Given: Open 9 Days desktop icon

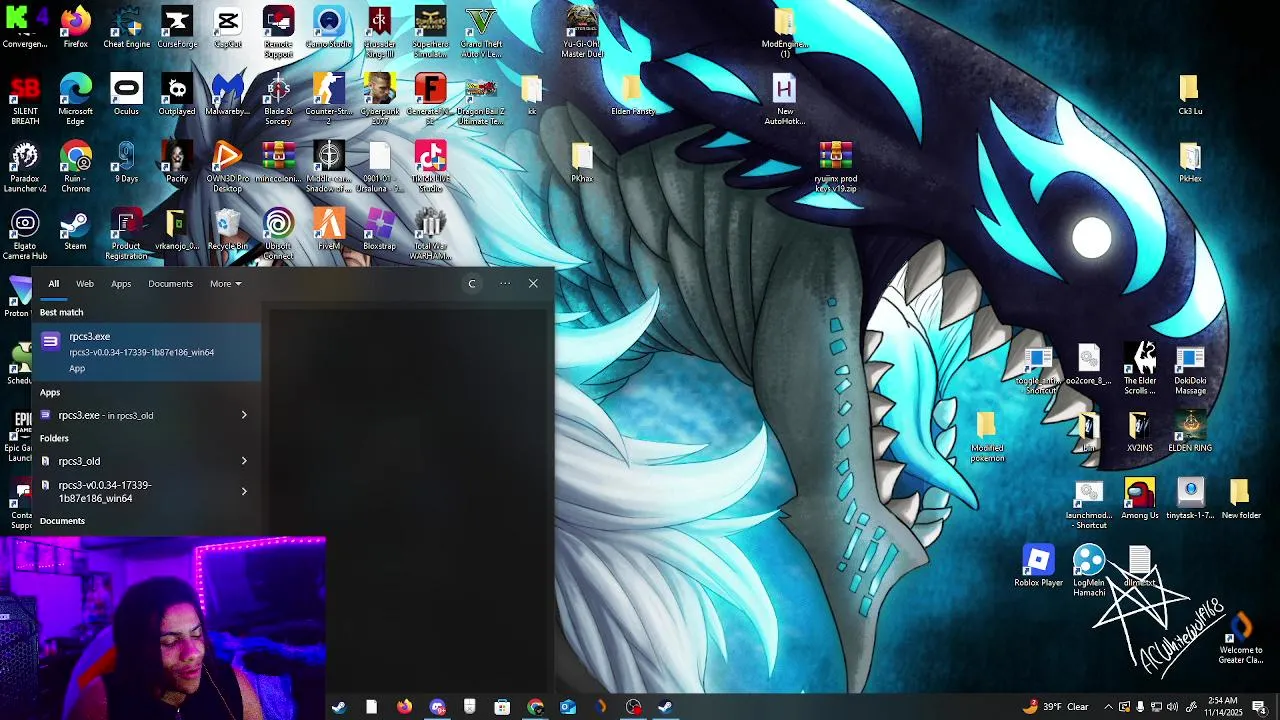Looking at the screenshot, I should (x=126, y=162).
